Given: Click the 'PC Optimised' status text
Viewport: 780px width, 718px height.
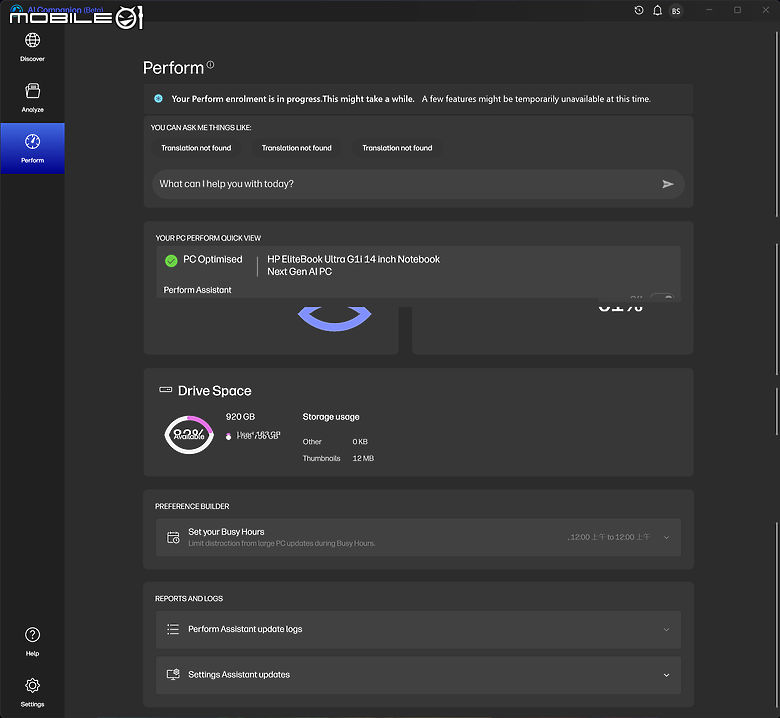Looking at the screenshot, I should (212, 259).
